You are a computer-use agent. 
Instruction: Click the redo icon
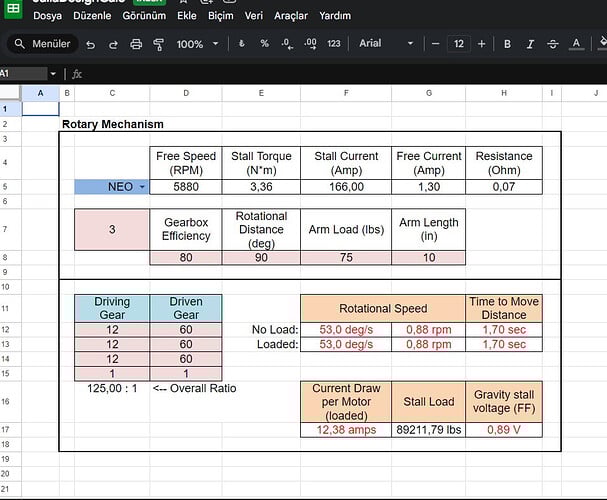point(113,44)
